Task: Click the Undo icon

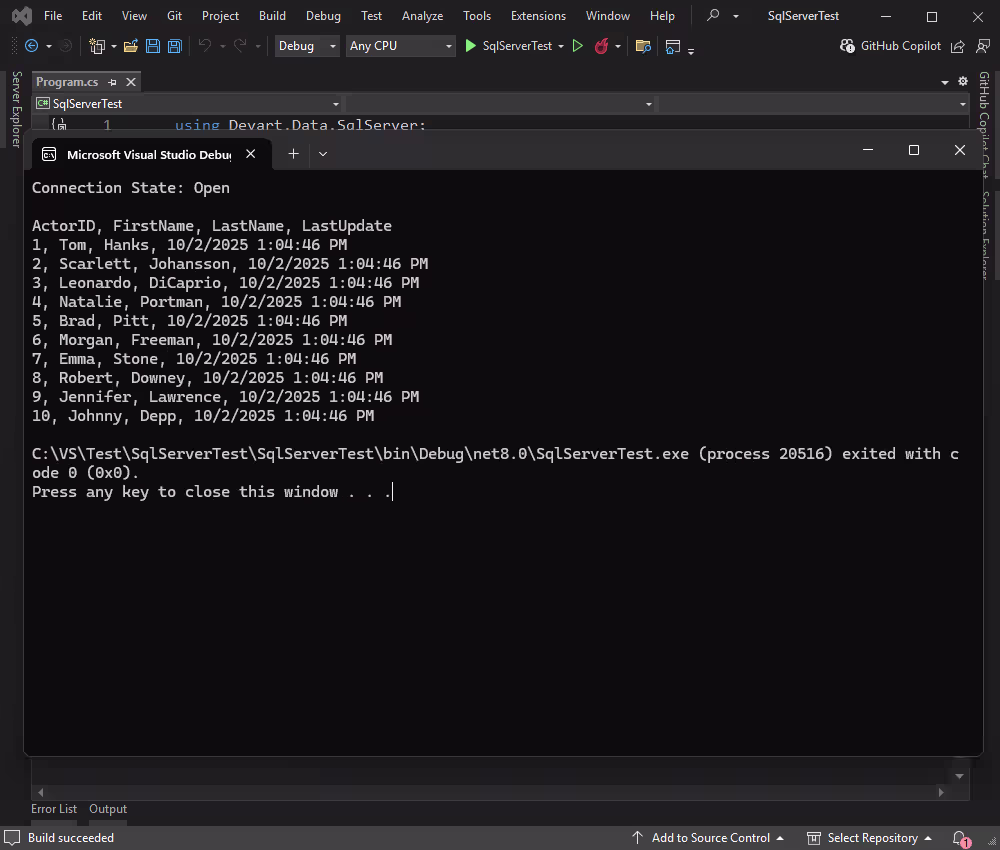Action: [206, 46]
